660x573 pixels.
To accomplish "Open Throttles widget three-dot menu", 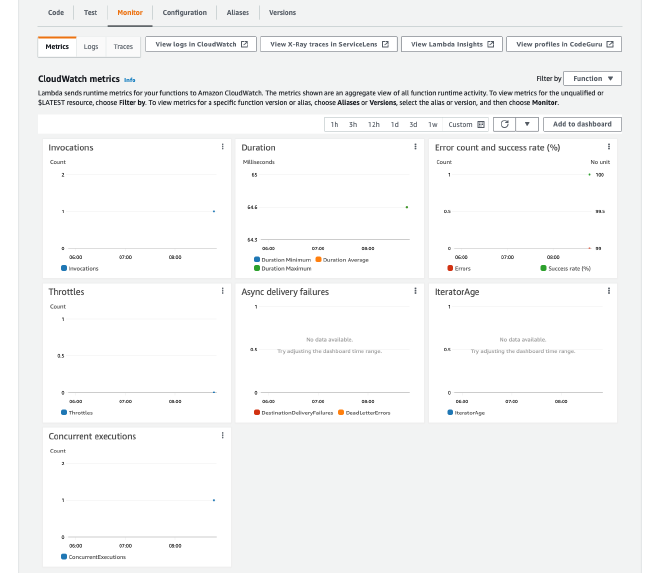I will (222, 291).
